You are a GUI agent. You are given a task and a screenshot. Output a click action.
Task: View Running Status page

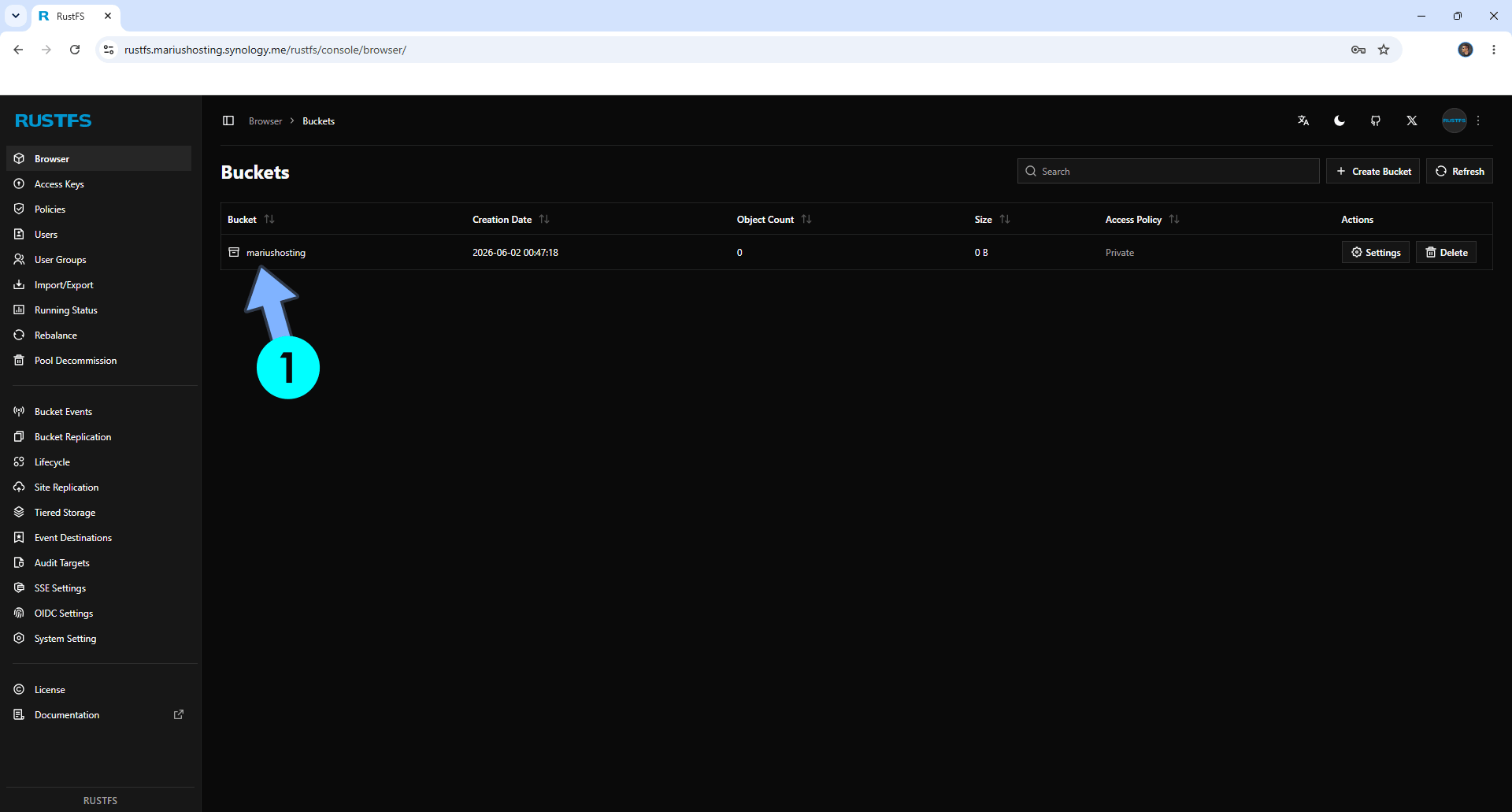click(98, 310)
